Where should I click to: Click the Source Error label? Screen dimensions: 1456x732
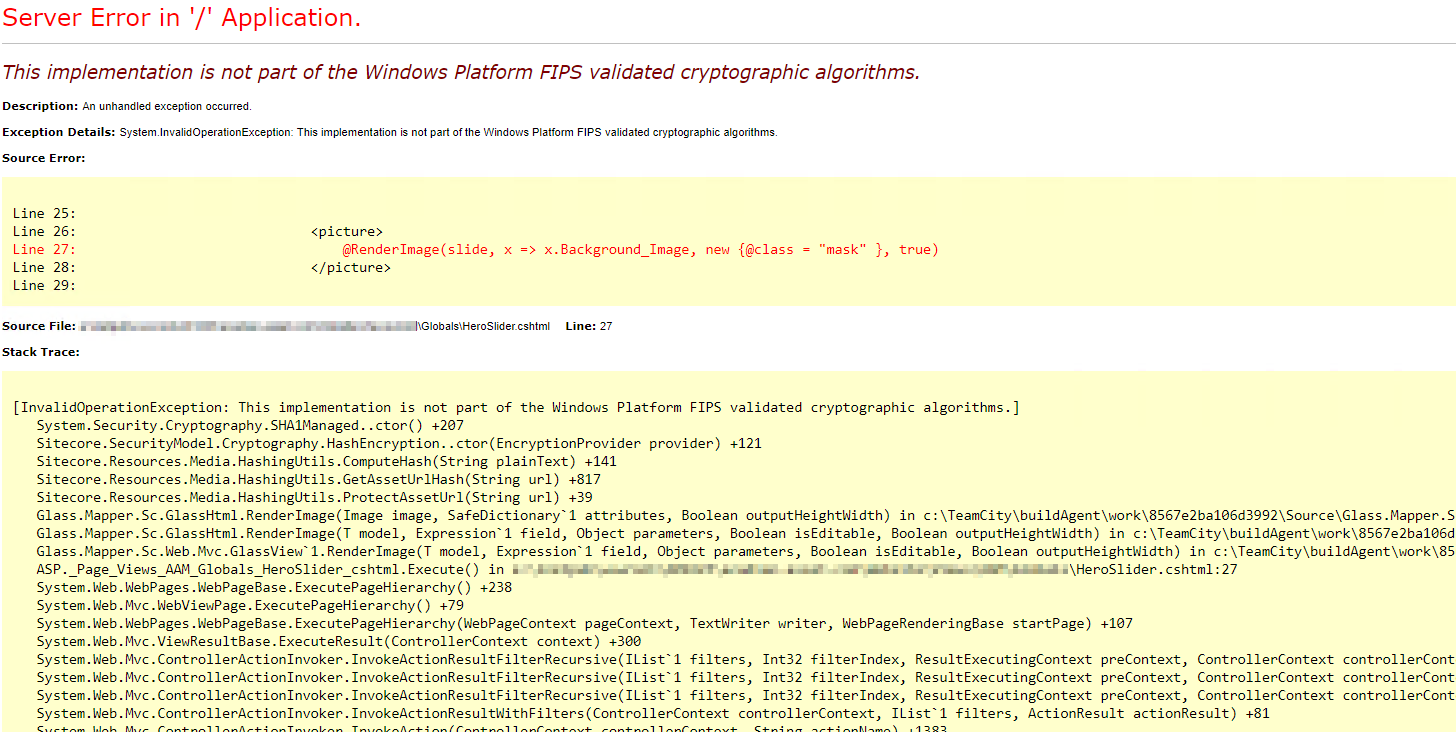(x=44, y=158)
